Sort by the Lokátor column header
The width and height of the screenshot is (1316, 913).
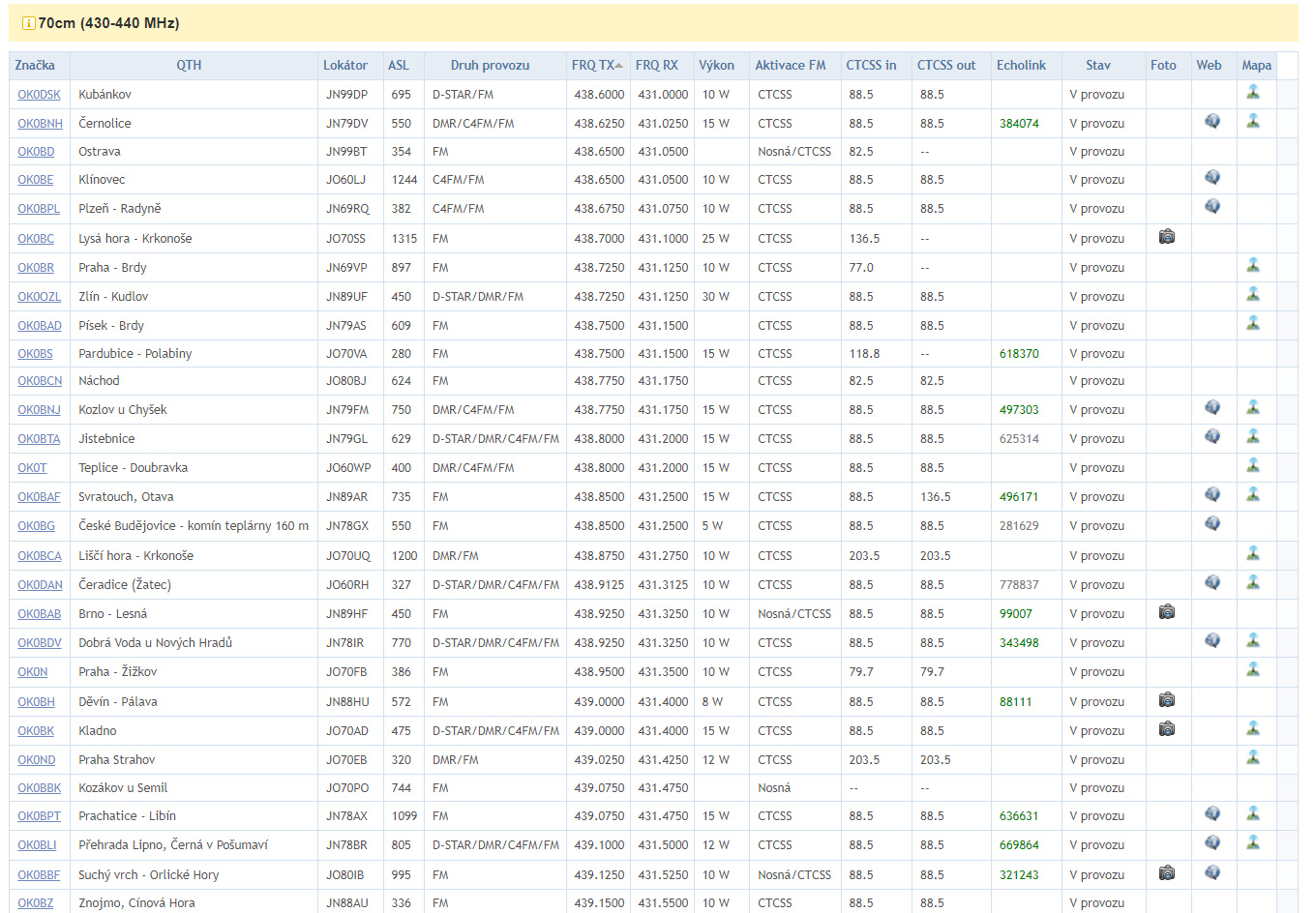(345, 66)
